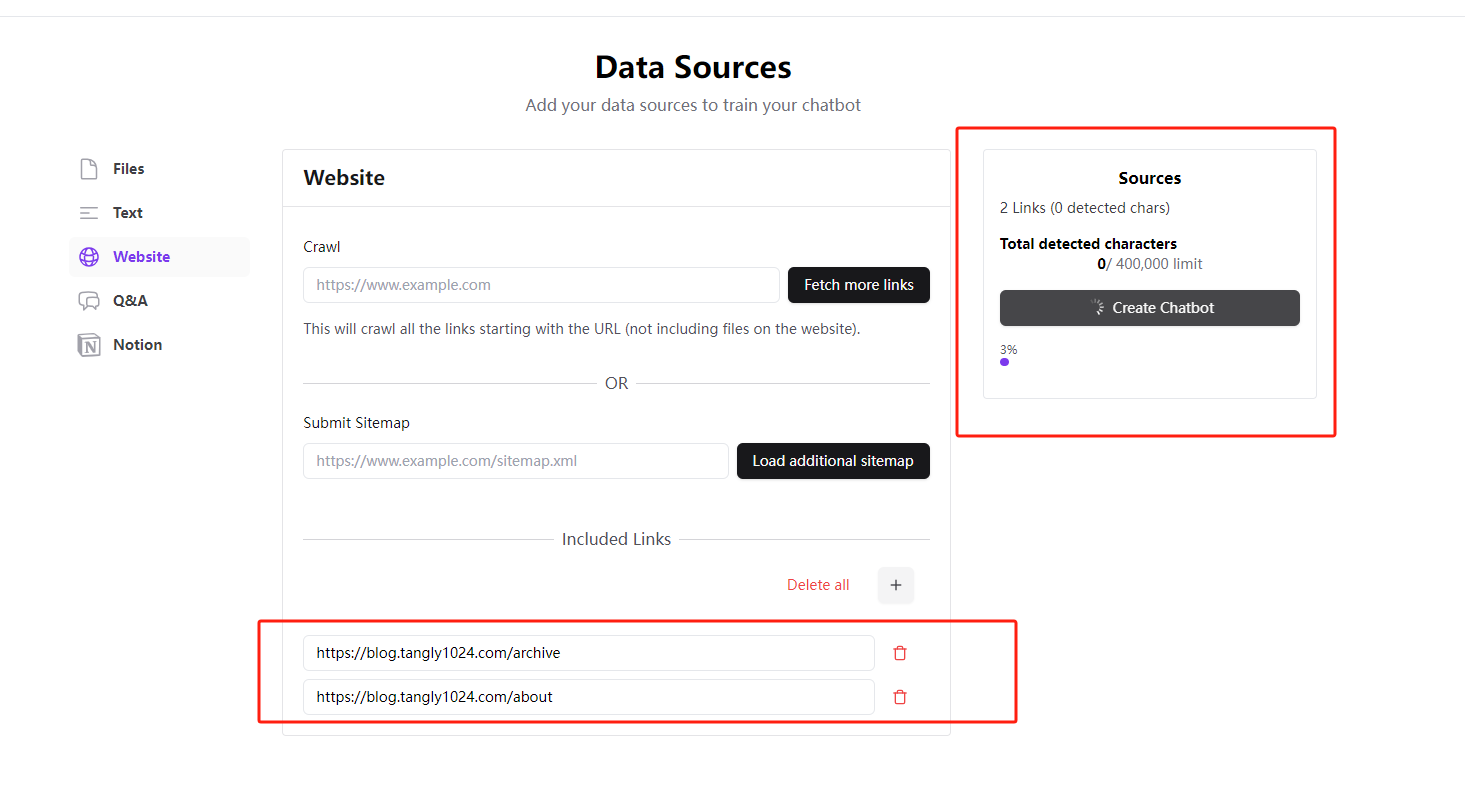
Task: Click the Text lines icon in sidebar
Action: tap(89, 213)
